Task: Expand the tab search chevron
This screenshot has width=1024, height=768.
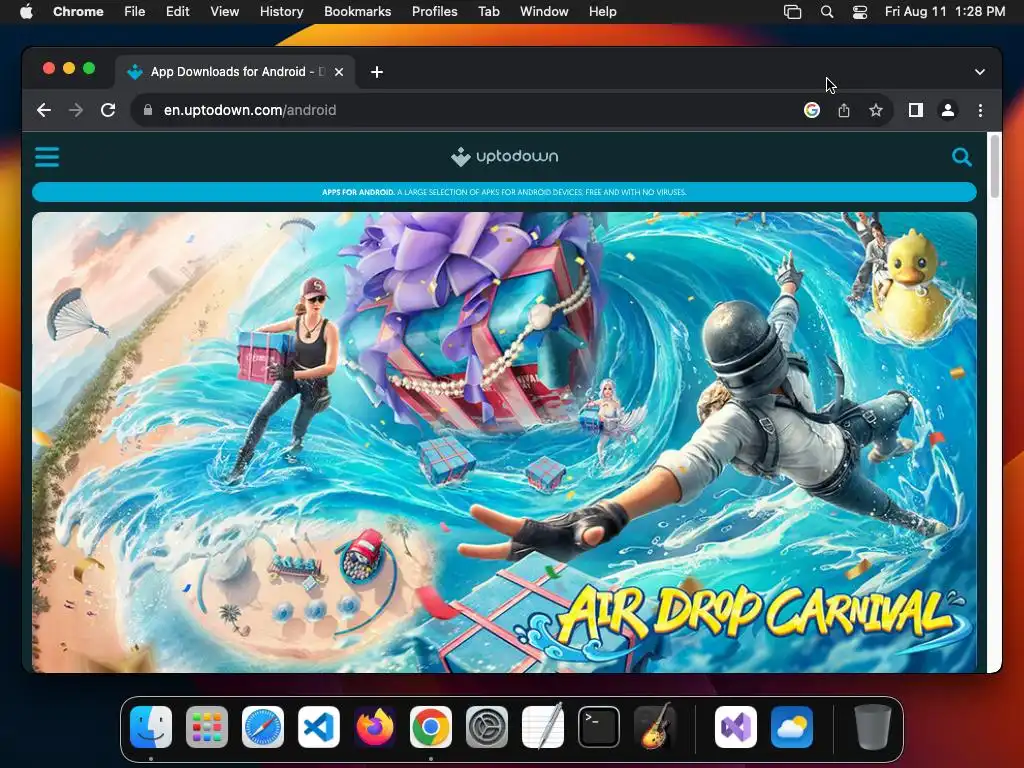Action: coord(980,72)
